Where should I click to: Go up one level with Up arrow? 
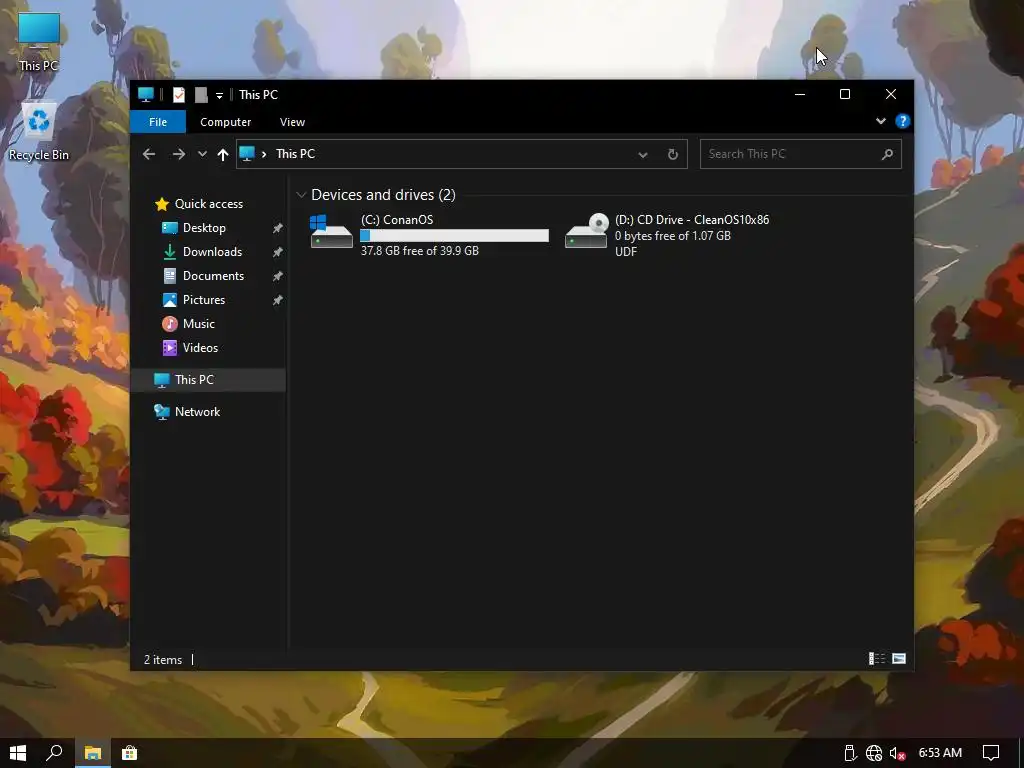pyautogui.click(x=223, y=154)
